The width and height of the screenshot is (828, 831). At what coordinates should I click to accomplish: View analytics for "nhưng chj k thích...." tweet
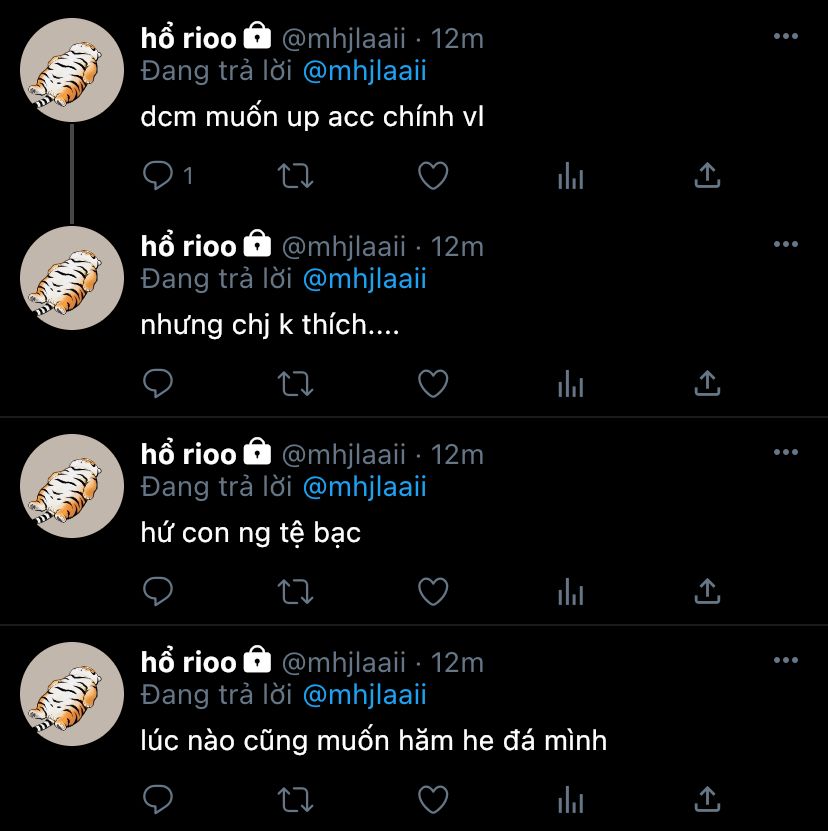click(x=570, y=384)
